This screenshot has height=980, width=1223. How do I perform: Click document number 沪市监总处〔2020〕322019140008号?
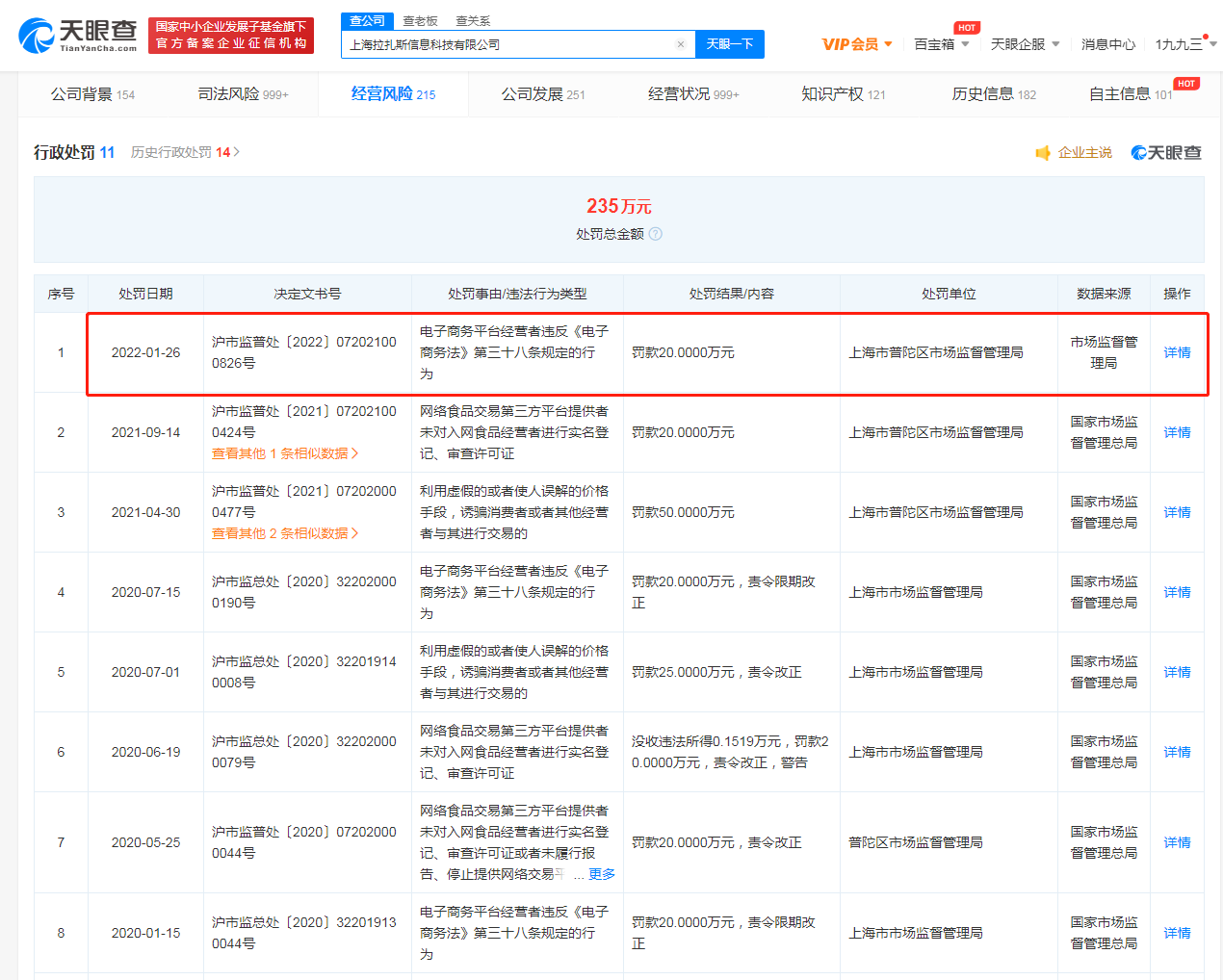pyautogui.click(x=304, y=672)
